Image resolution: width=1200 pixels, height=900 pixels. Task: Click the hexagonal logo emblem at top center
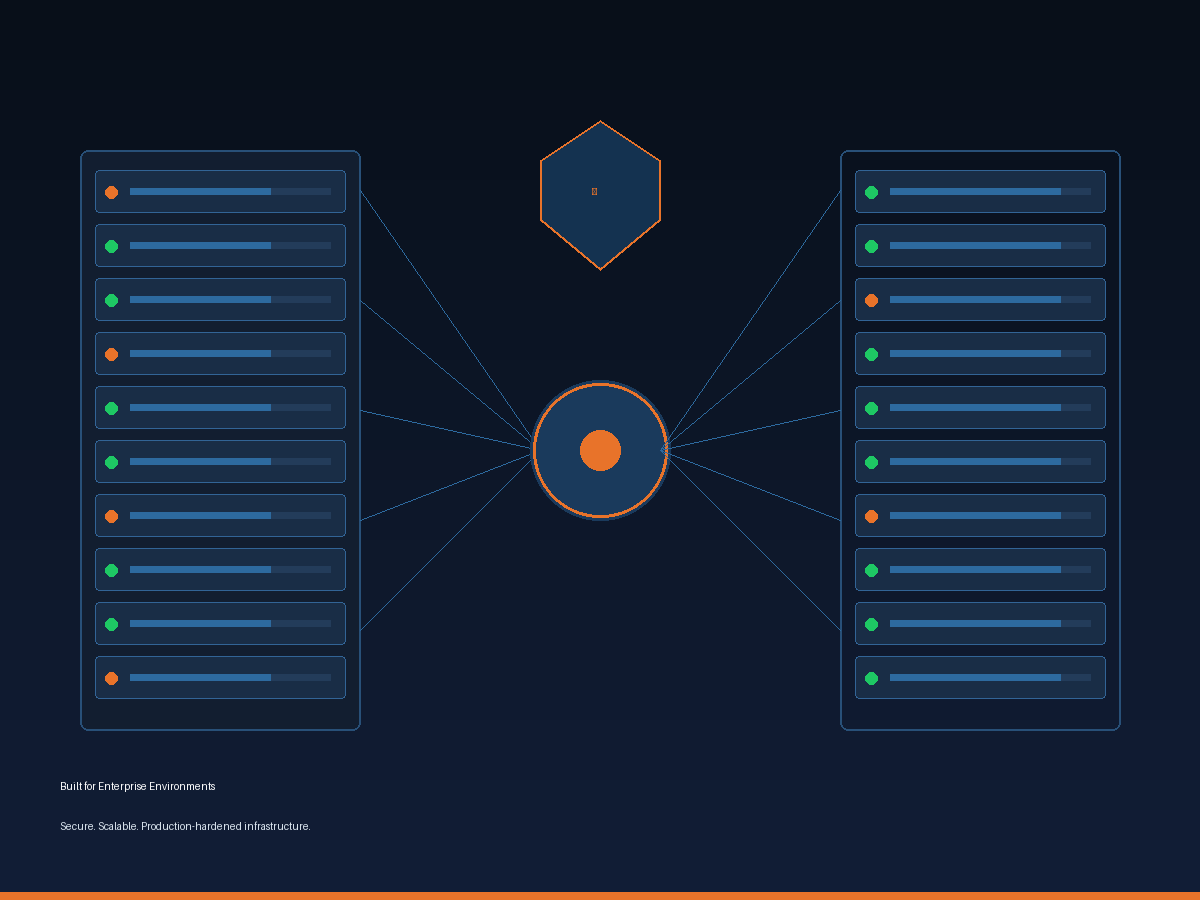click(x=600, y=192)
